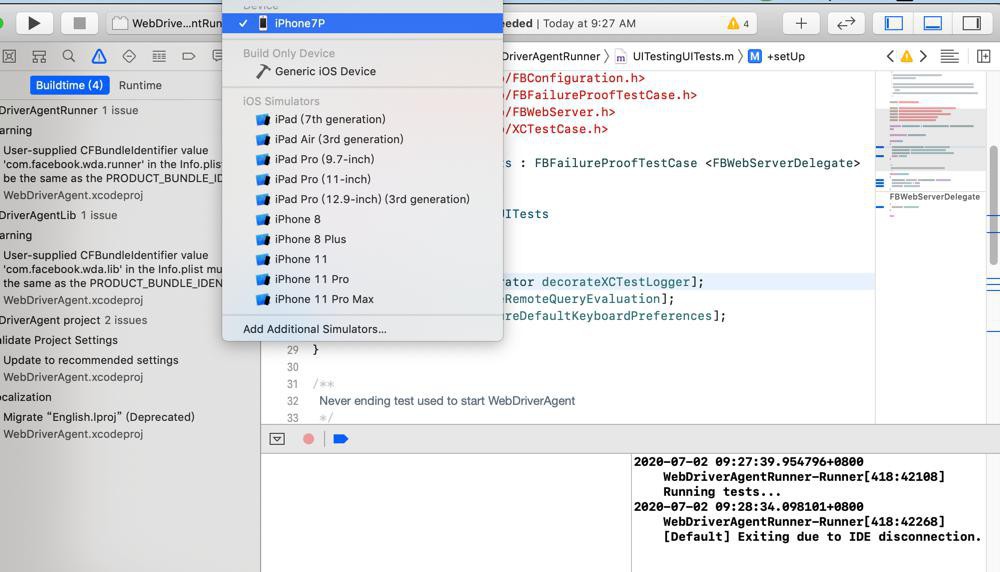The image size is (1000, 572).
Task: Run the project with Play button
Action: point(34,24)
